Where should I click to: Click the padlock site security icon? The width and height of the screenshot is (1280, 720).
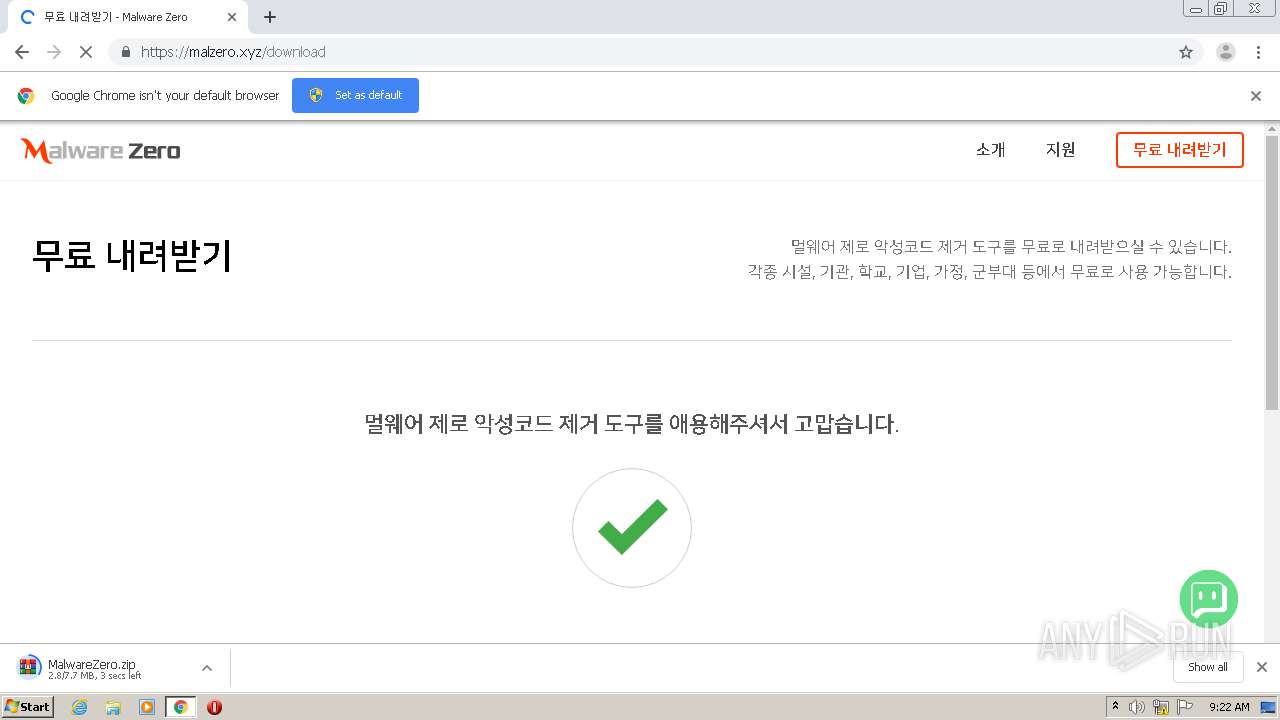(125, 52)
